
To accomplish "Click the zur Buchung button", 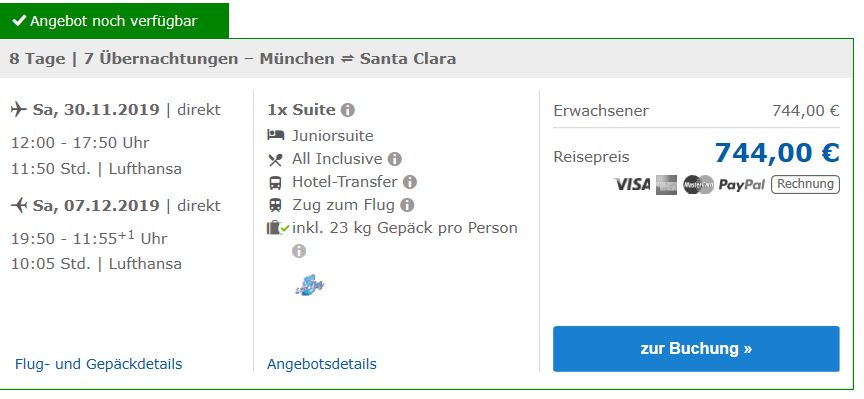I will point(696,349).
